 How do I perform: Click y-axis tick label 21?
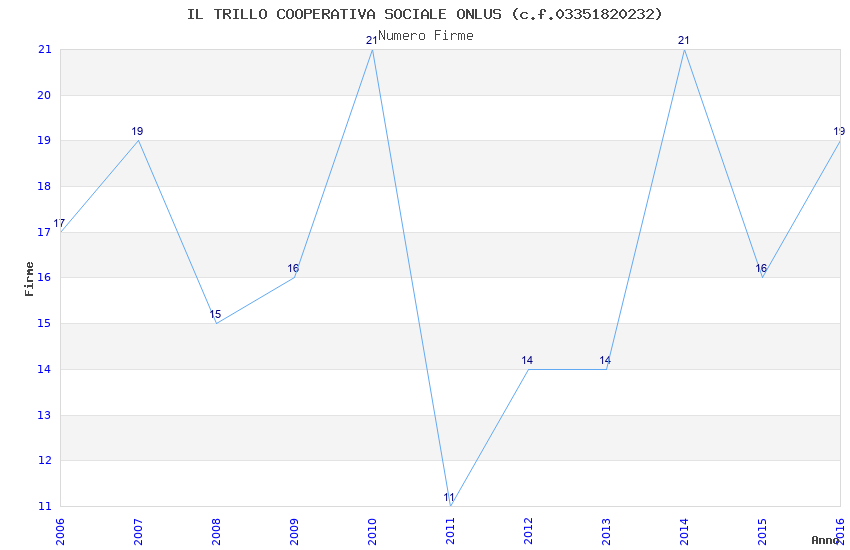point(44,49)
